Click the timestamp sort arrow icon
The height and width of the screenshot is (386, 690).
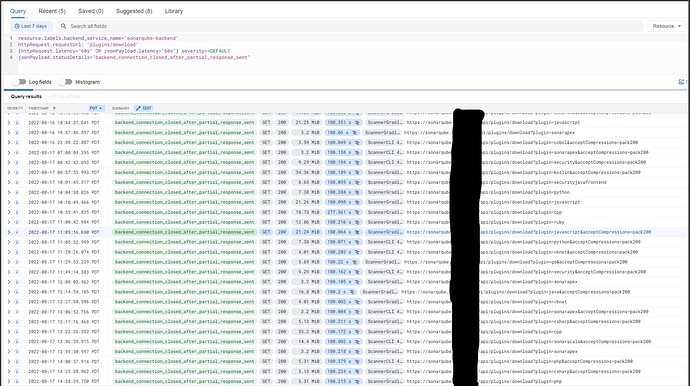click(54, 108)
